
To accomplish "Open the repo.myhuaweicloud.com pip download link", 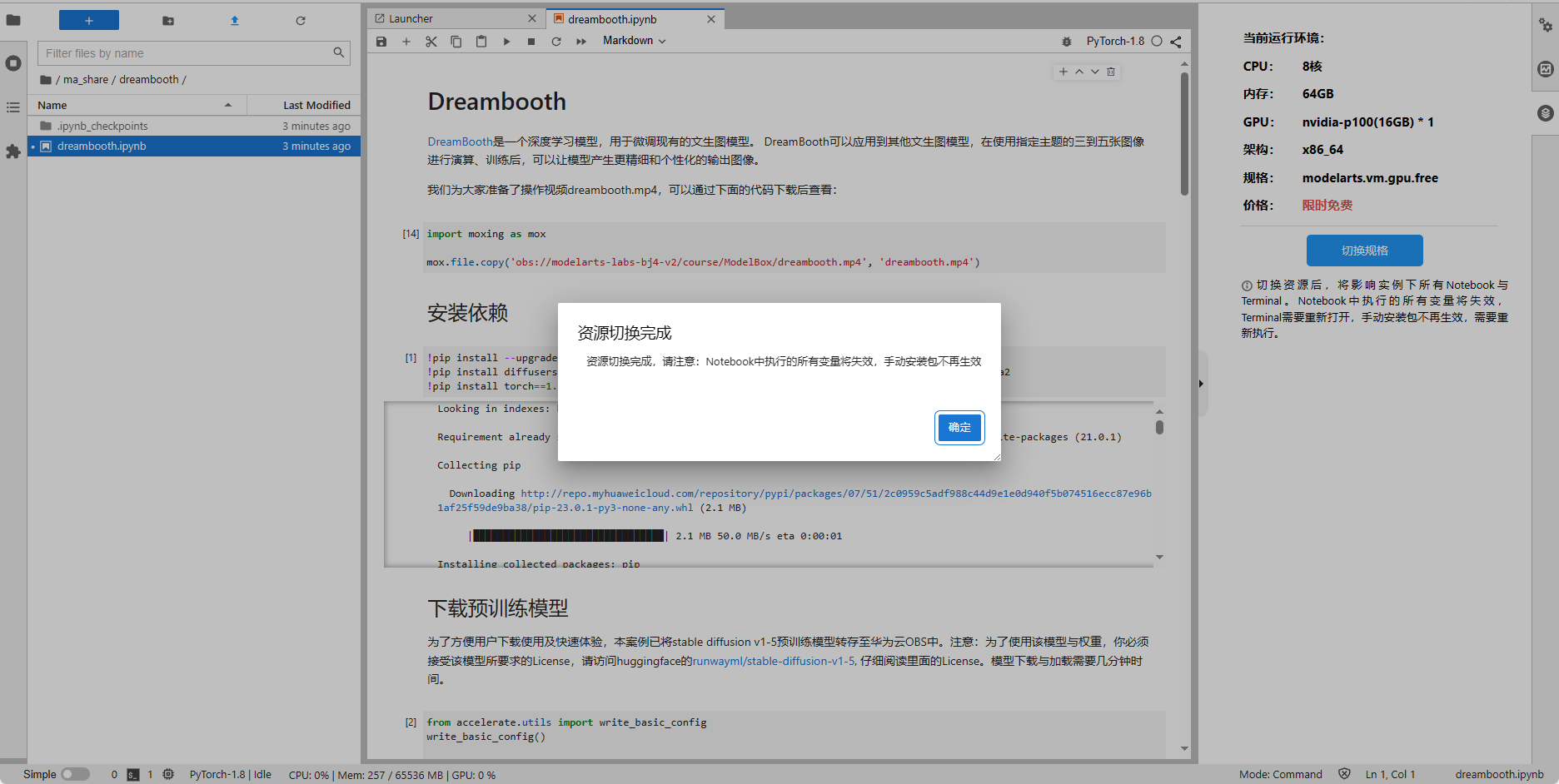I will (x=794, y=500).
